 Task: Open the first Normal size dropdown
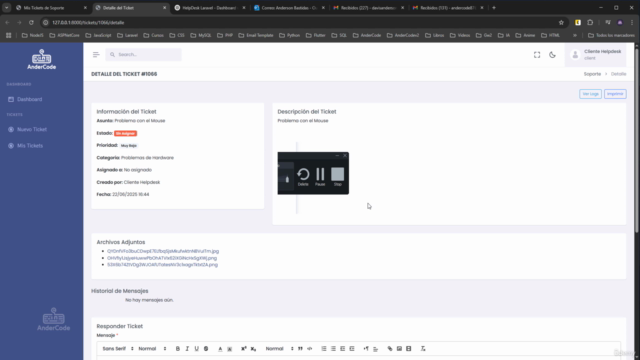click(152, 349)
